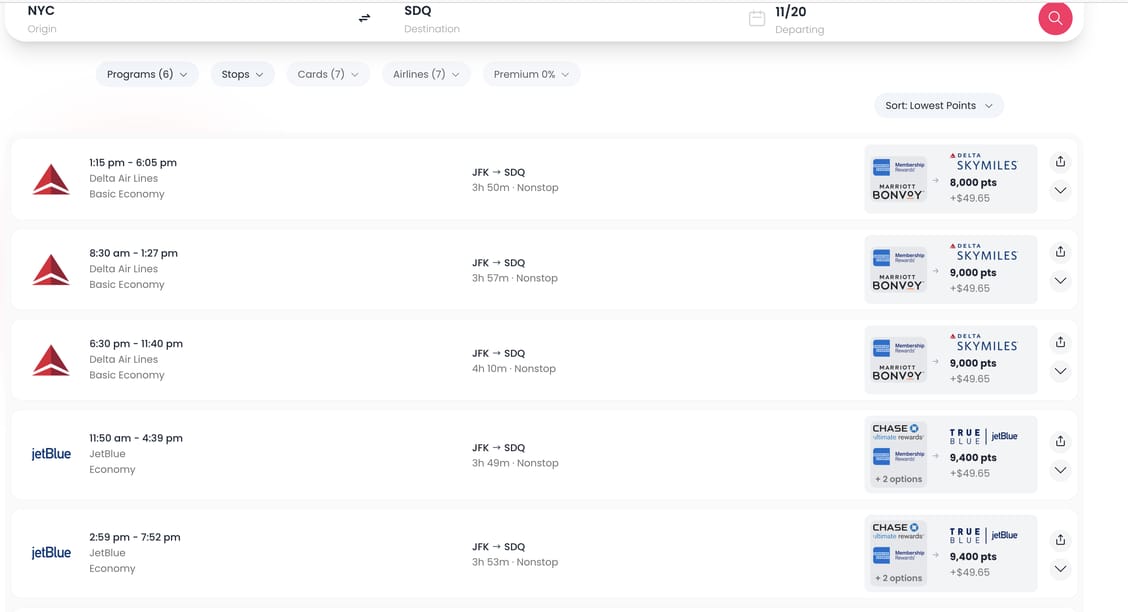Open the Cards (7) filter dropdown
Screen dimensions: 1128x612
328,74
